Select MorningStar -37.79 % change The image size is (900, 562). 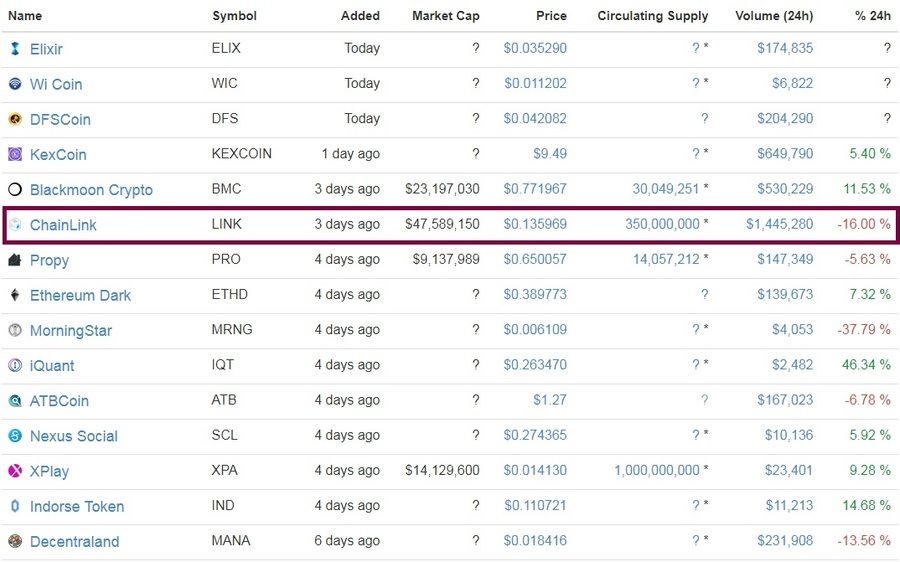point(864,330)
